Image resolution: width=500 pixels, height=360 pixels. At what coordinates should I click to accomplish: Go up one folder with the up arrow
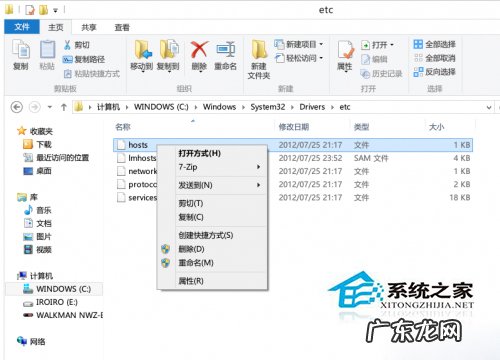tap(64, 107)
